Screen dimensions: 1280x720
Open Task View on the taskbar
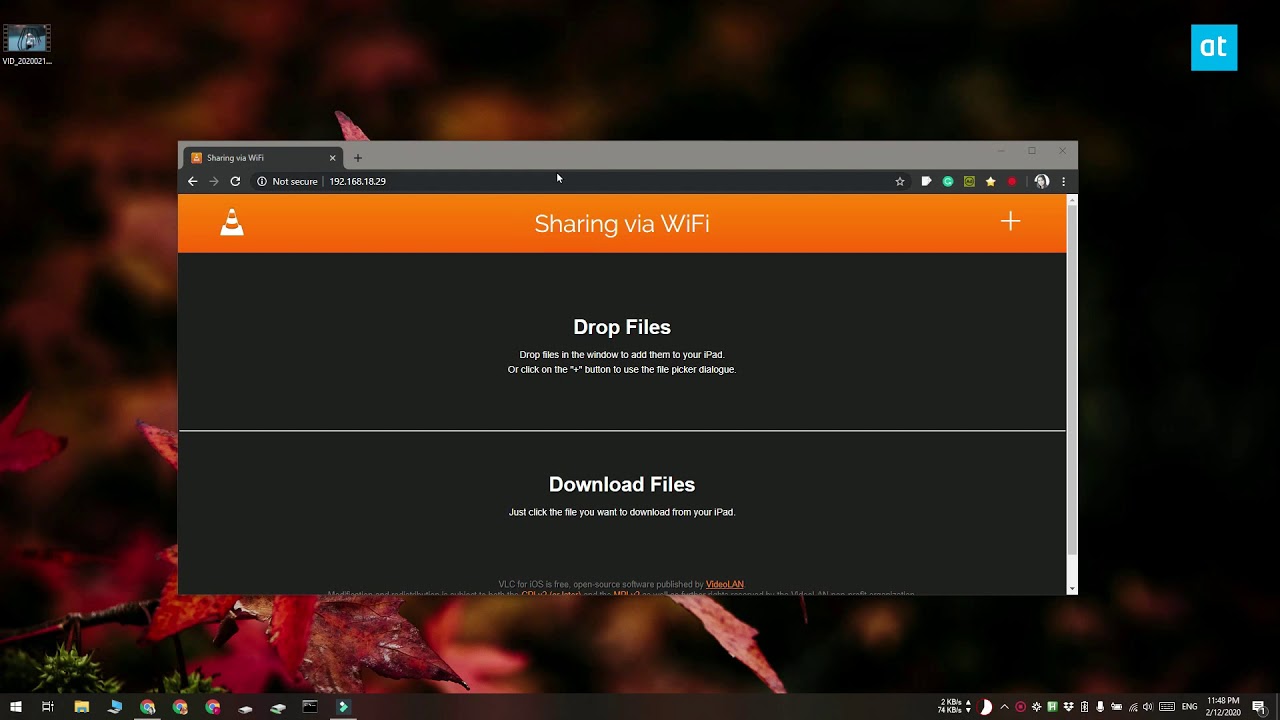coord(47,707)
